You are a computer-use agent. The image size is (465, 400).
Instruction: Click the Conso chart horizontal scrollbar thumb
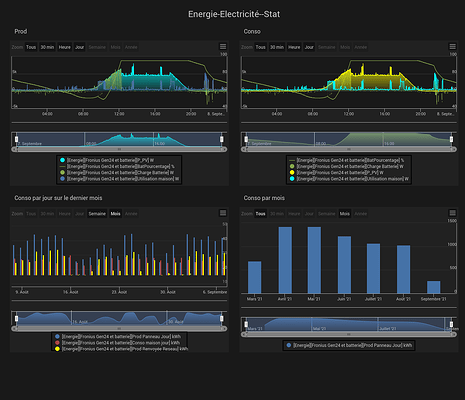(x=349, y=149)
